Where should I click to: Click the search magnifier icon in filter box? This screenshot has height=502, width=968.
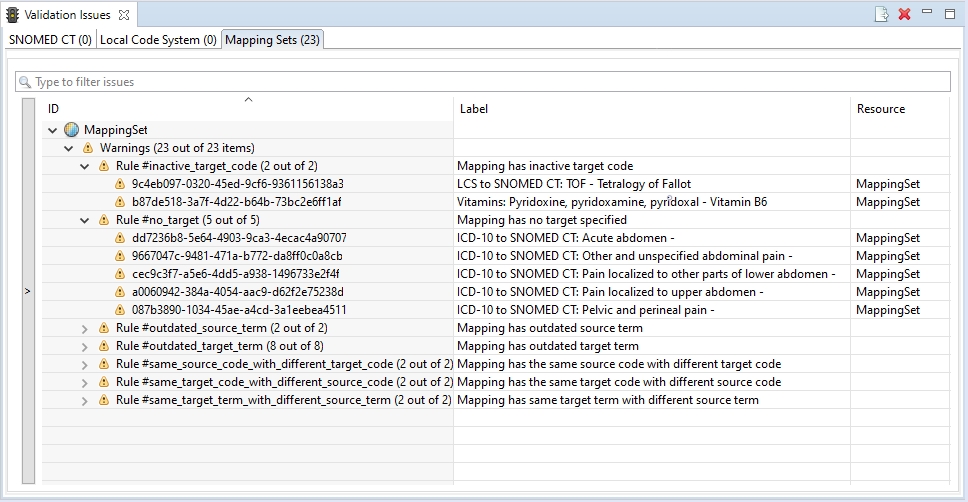25,82
